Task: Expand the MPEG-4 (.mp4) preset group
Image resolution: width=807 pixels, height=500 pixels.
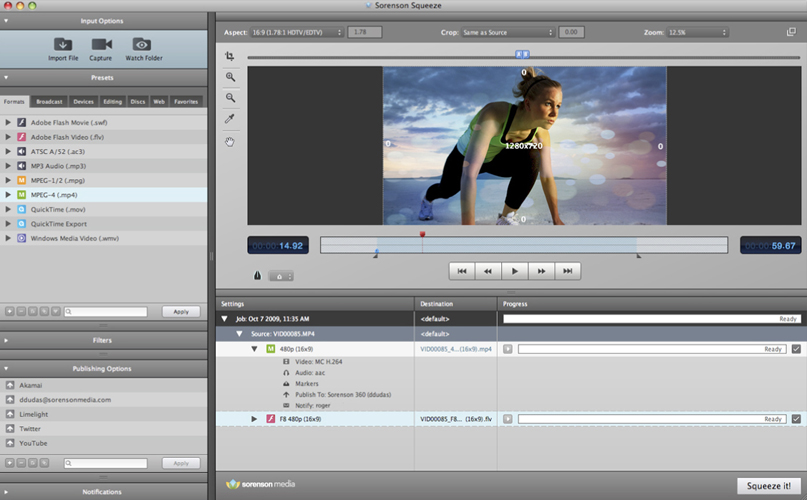Action: click(8, 194)
